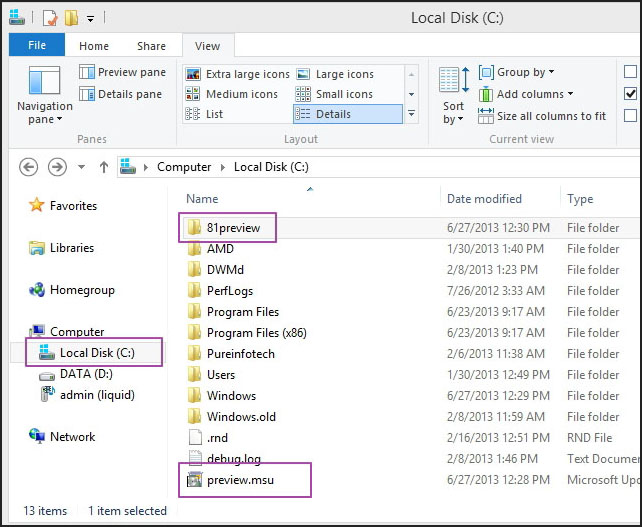Viewport: 642px width, 527px height.
Task: Sort by the Name column header
Action: click(x=202, y=199)
